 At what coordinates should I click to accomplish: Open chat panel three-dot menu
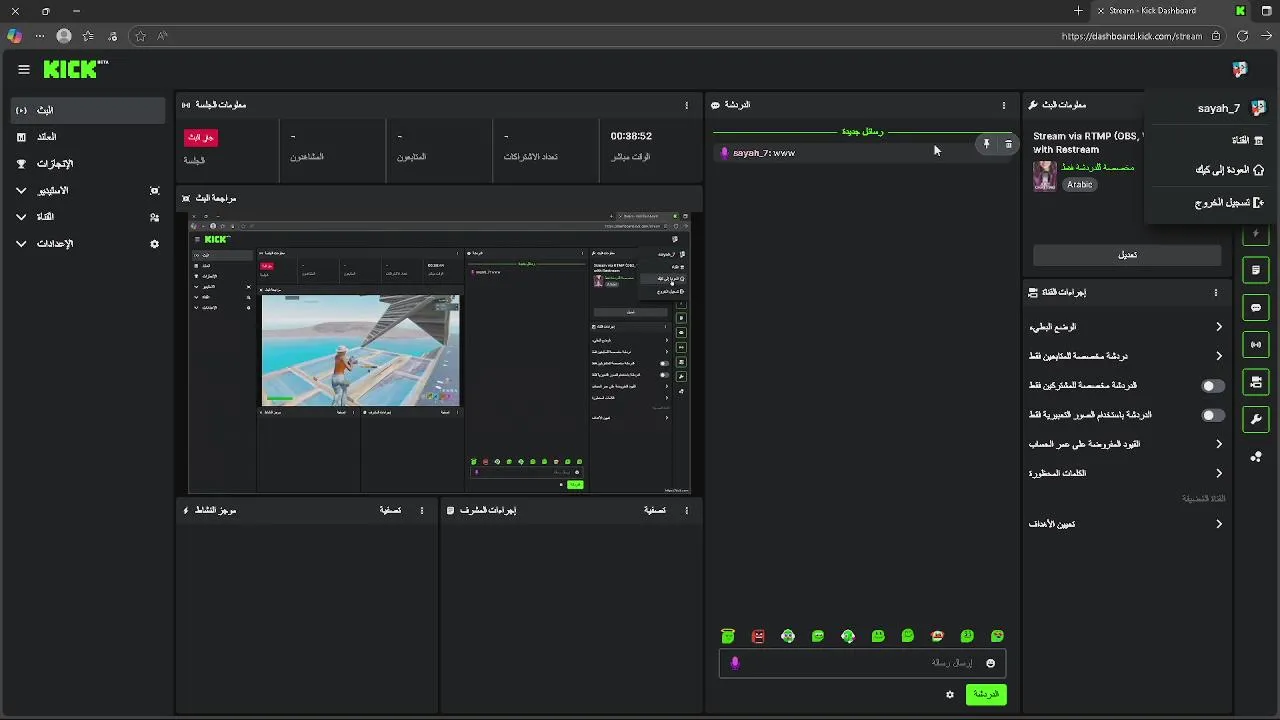(1004, 105)
